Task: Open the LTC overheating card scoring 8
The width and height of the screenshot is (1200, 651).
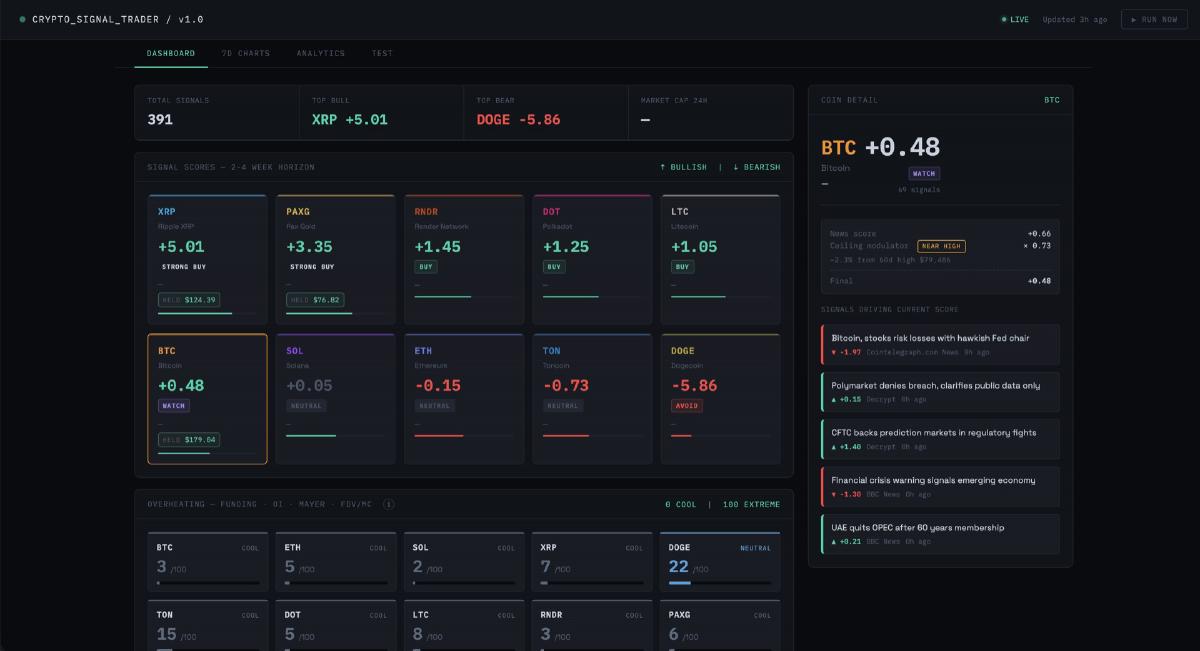Action: tap(464, 626)
